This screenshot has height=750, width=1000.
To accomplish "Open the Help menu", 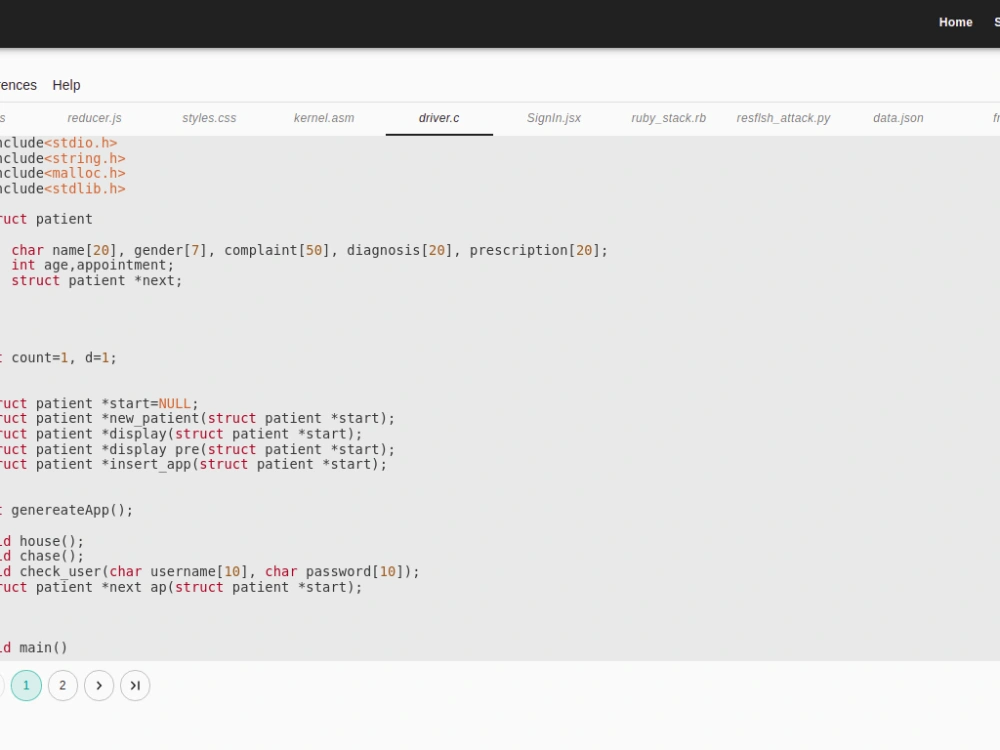I will coord(66,85).
